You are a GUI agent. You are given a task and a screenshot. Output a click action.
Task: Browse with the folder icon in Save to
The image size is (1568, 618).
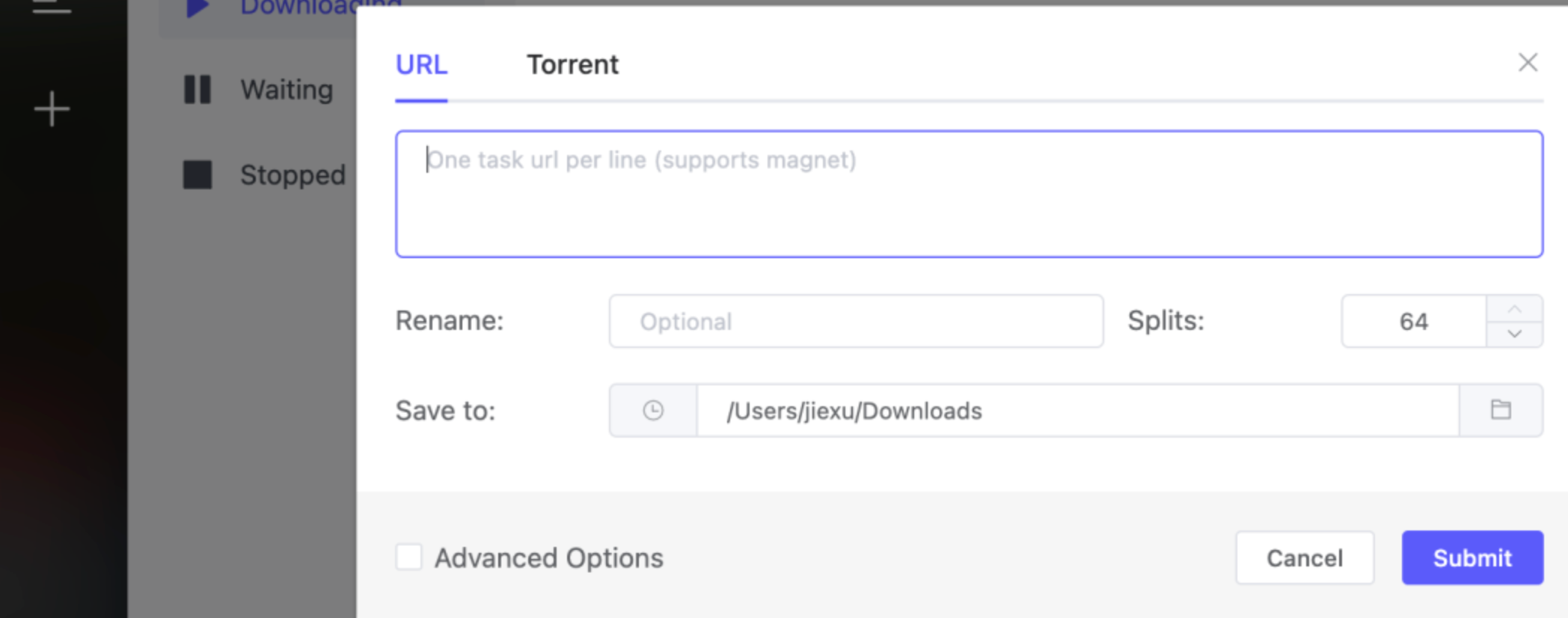[1501, 410]
